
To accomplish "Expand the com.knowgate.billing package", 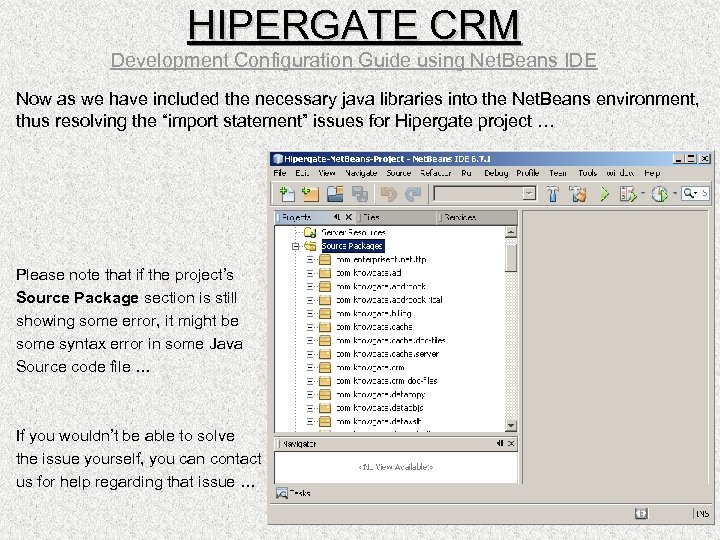I will (x=310, y=314).
